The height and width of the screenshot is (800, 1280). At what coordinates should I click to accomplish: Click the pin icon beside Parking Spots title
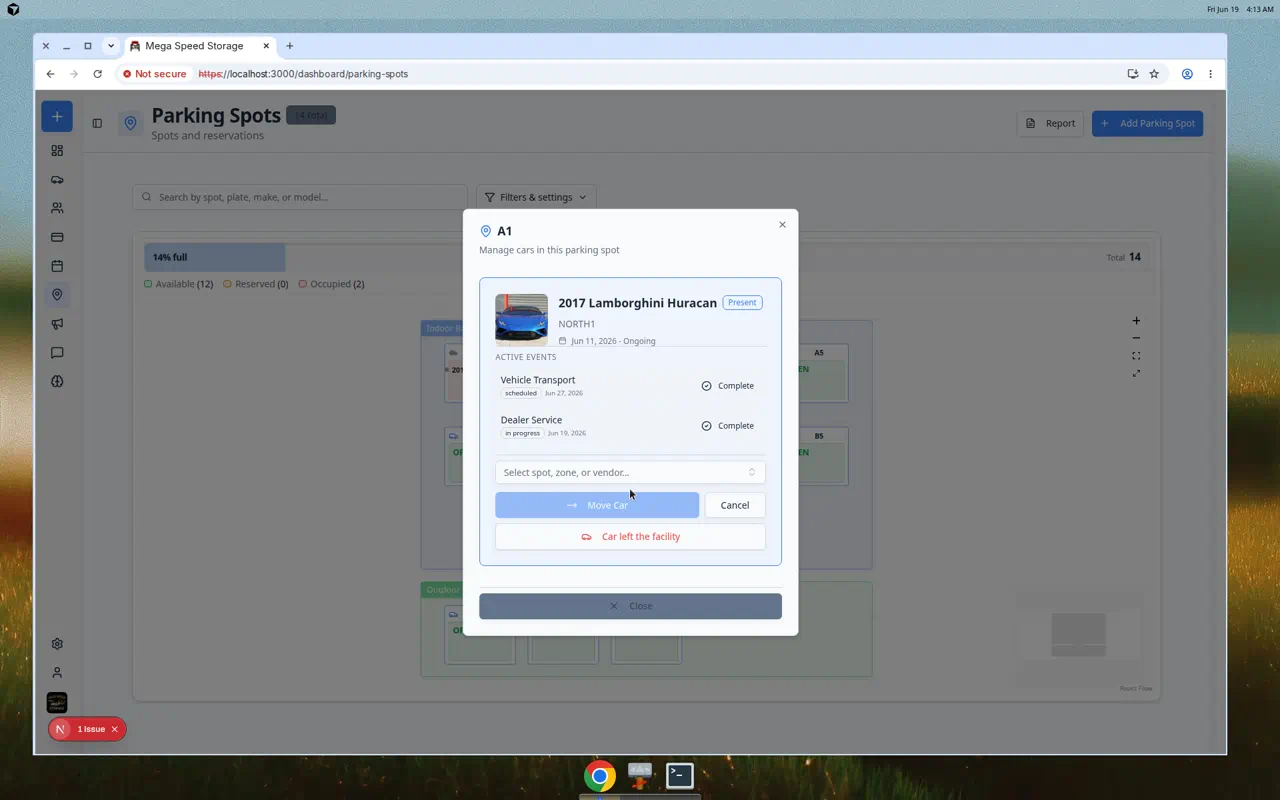pos(130,123)
